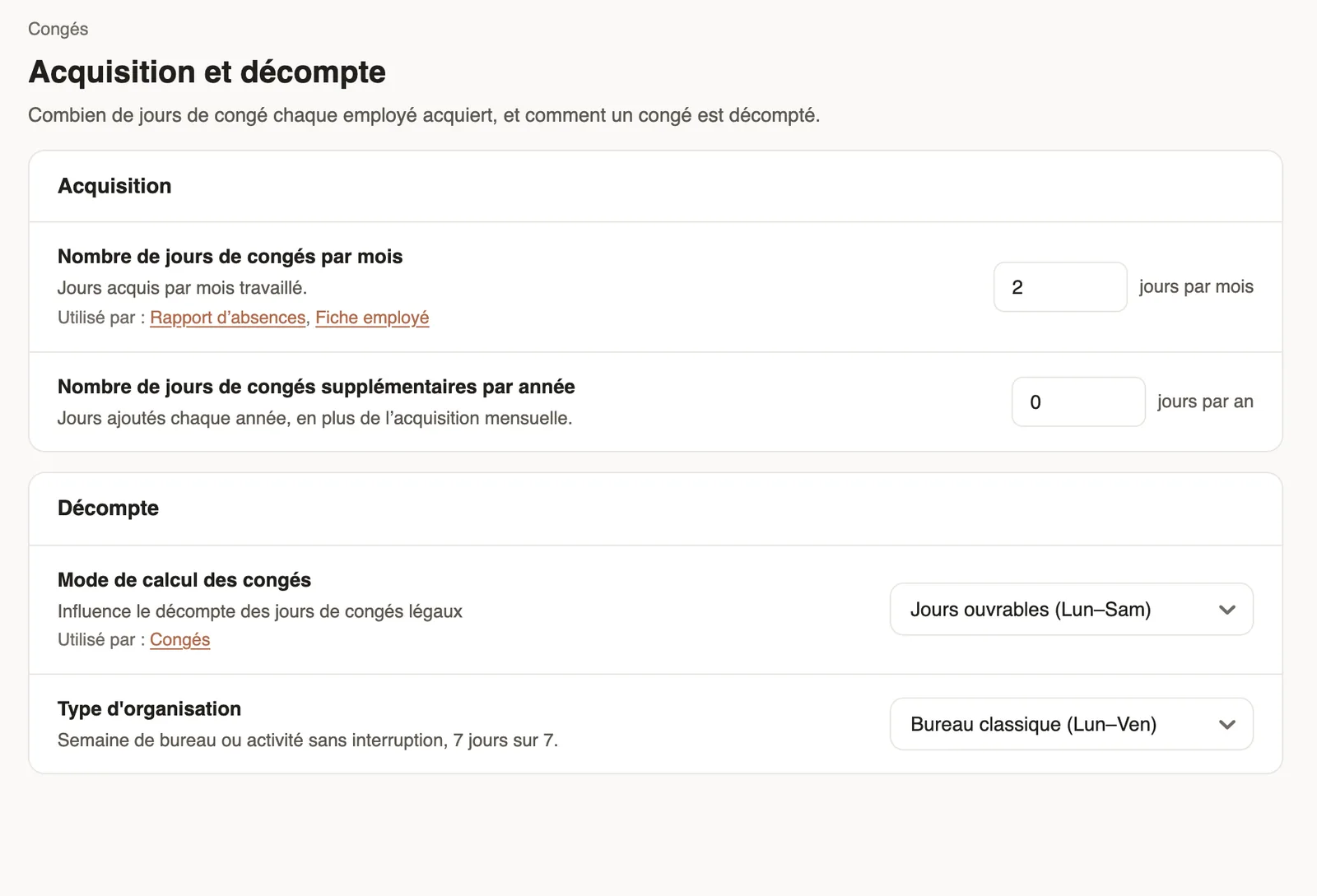This screenshot has width=1317, height=896.
Task: Click 'Nombre de jours de congés par mois' label
Action: coord(230,257)
